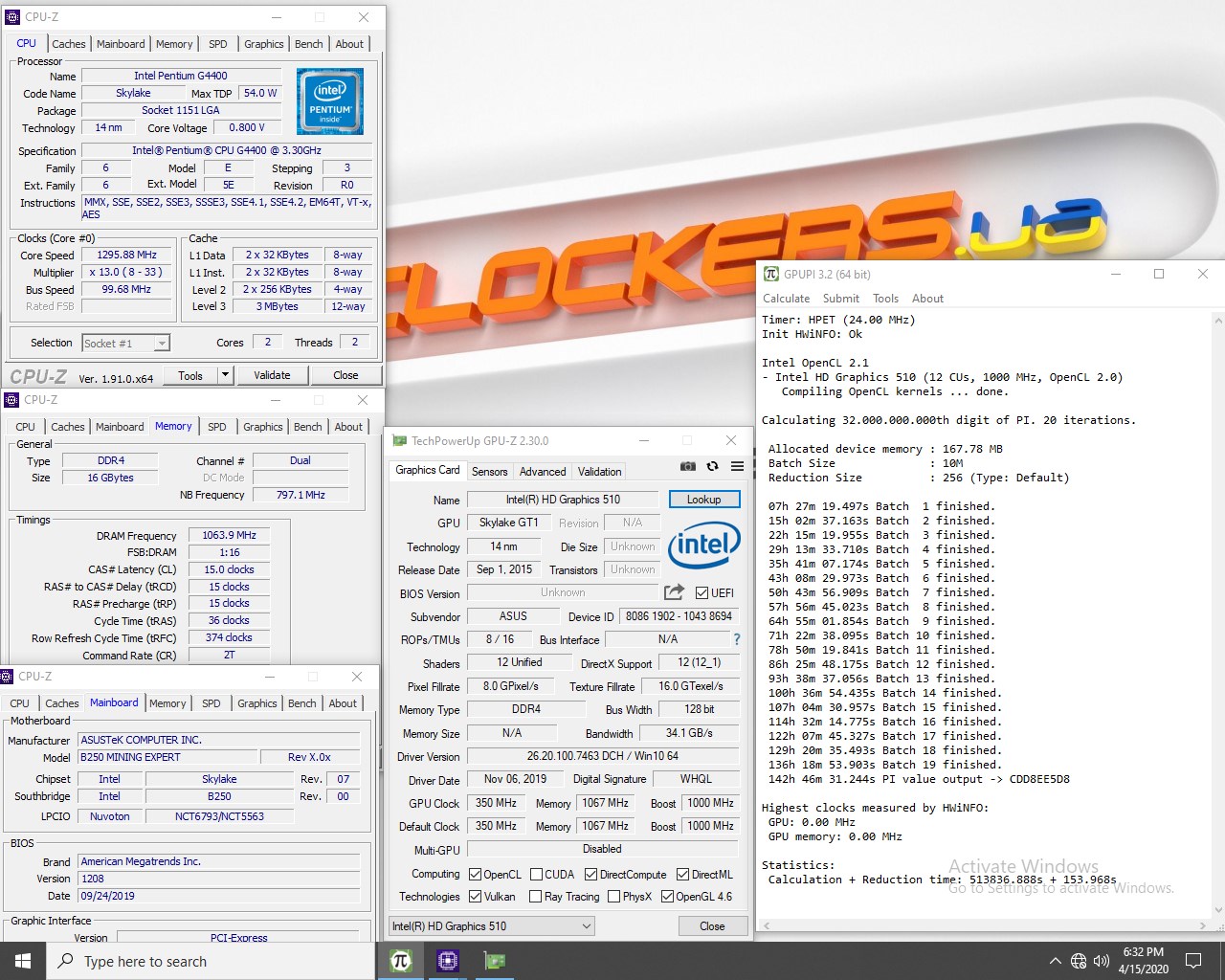This screenshot has height=980, width=1225.
Task: Toggle the DirectCompute checkbox
Action: pyautogui.click(x=591, y=874)
